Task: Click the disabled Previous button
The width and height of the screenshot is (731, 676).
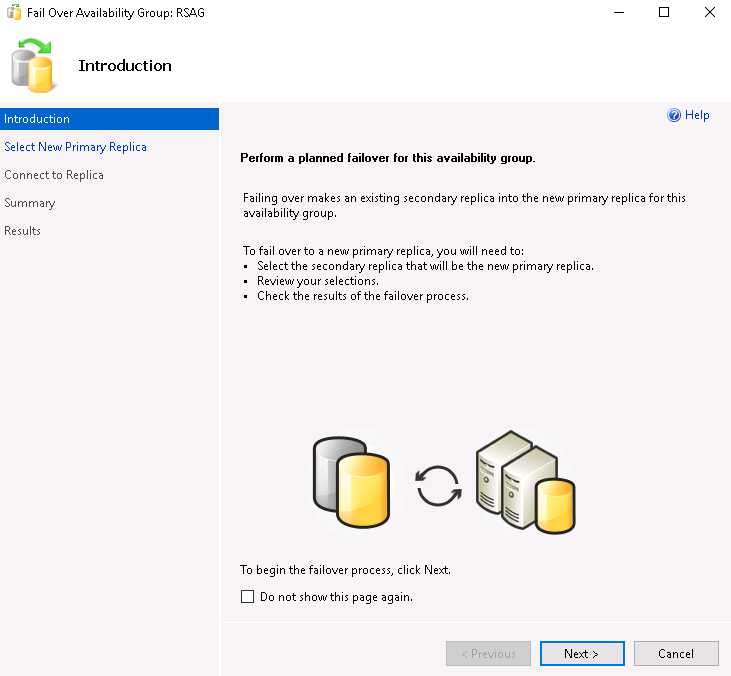Action: coord(488,653)
